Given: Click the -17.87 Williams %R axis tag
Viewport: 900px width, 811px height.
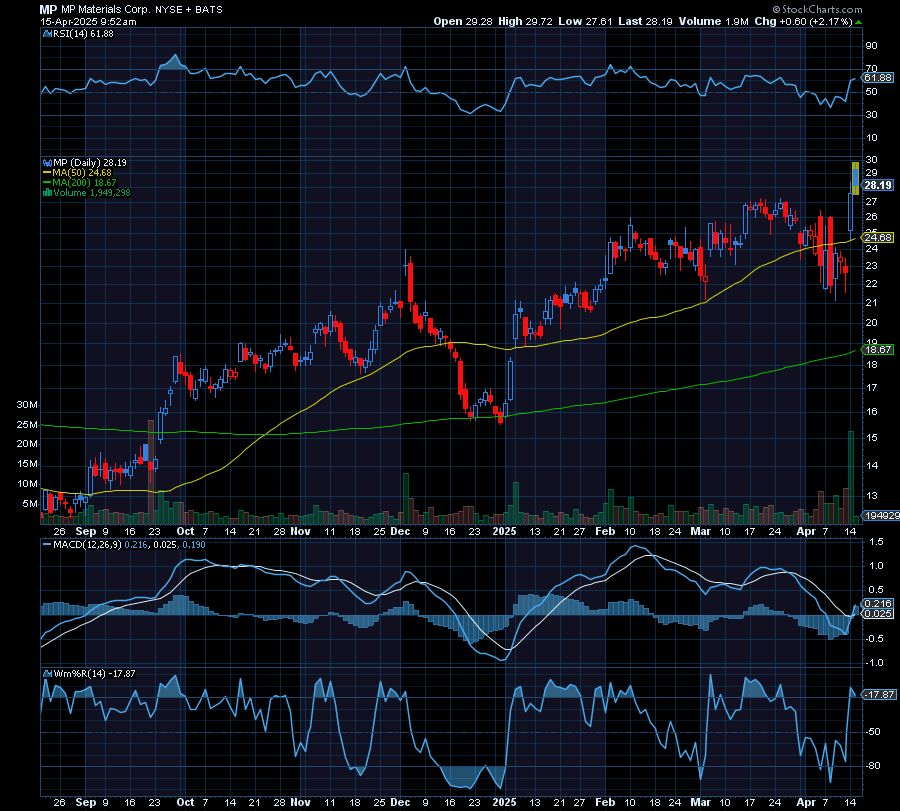Looking at the screenshot, I should pyautogui.click(x=877, y=694).
